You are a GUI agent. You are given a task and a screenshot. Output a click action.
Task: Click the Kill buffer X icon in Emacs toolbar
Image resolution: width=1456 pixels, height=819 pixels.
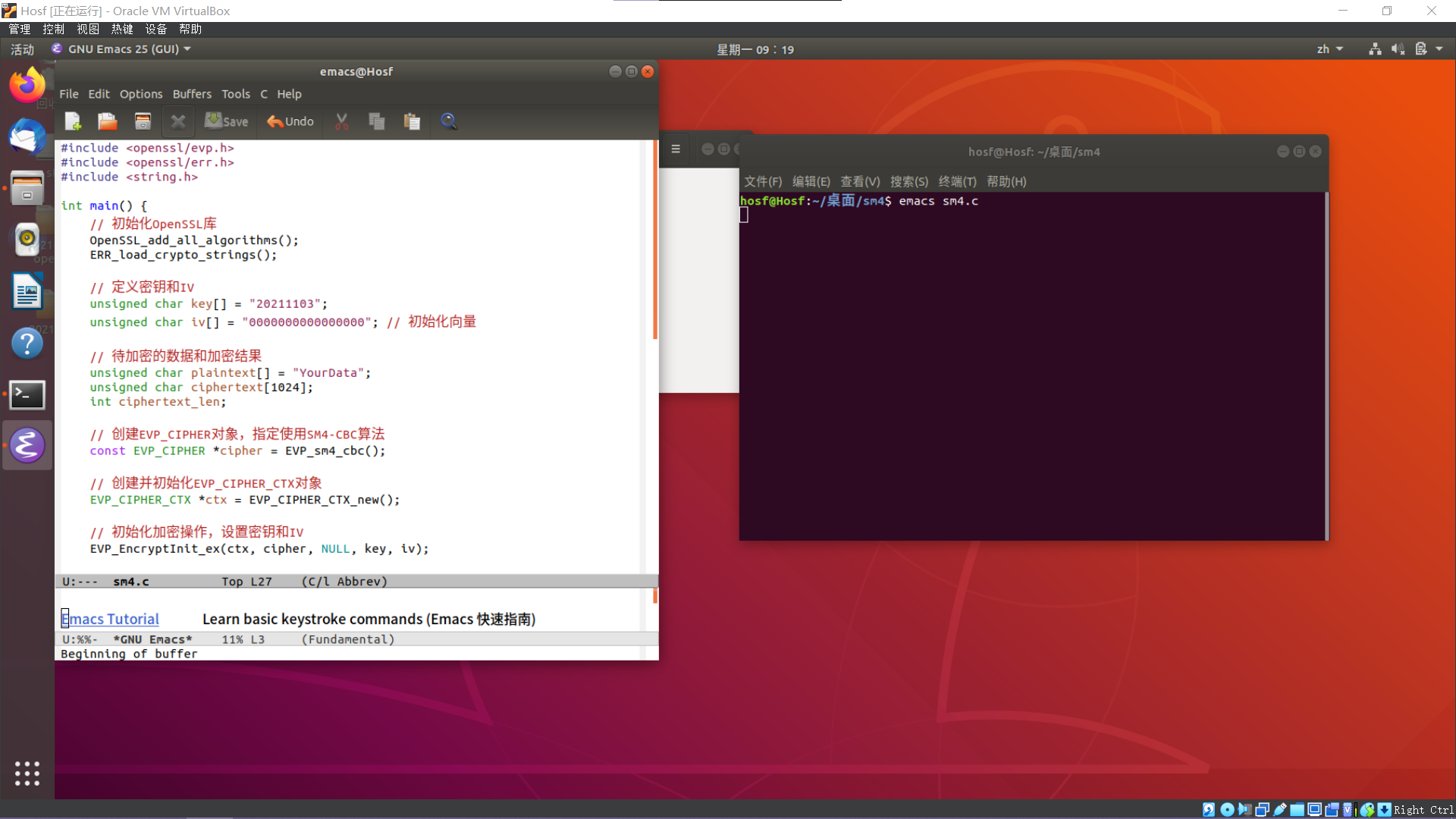pos(178,121)
